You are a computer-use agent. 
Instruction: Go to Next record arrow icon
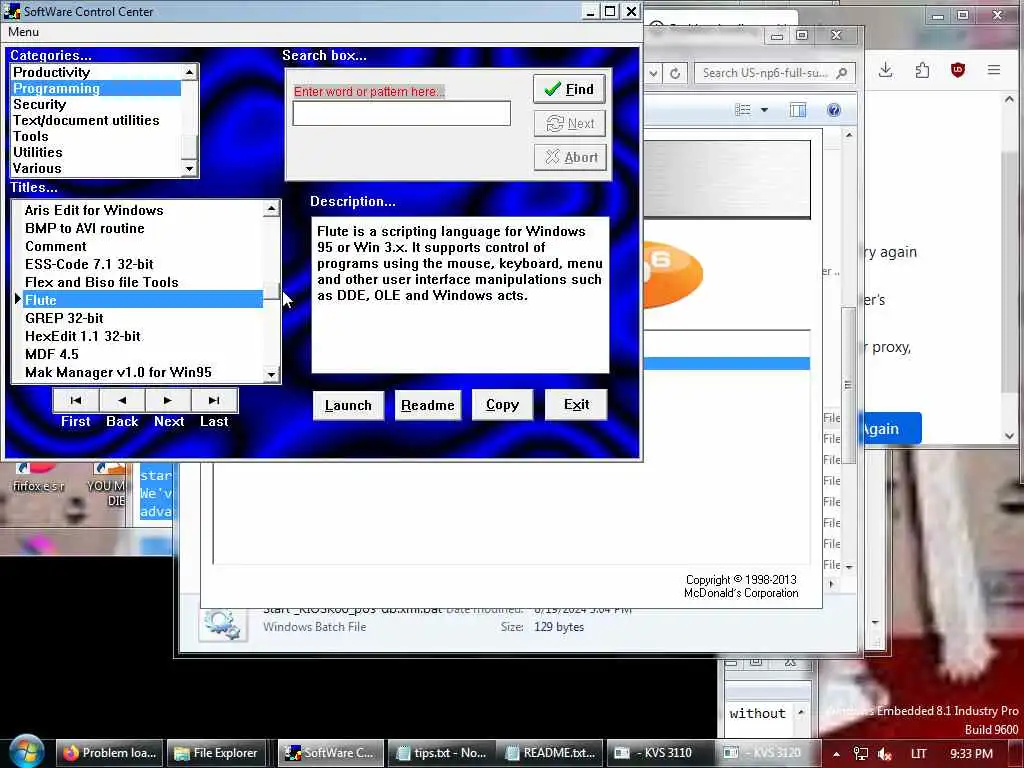click(x=168, y=400)
